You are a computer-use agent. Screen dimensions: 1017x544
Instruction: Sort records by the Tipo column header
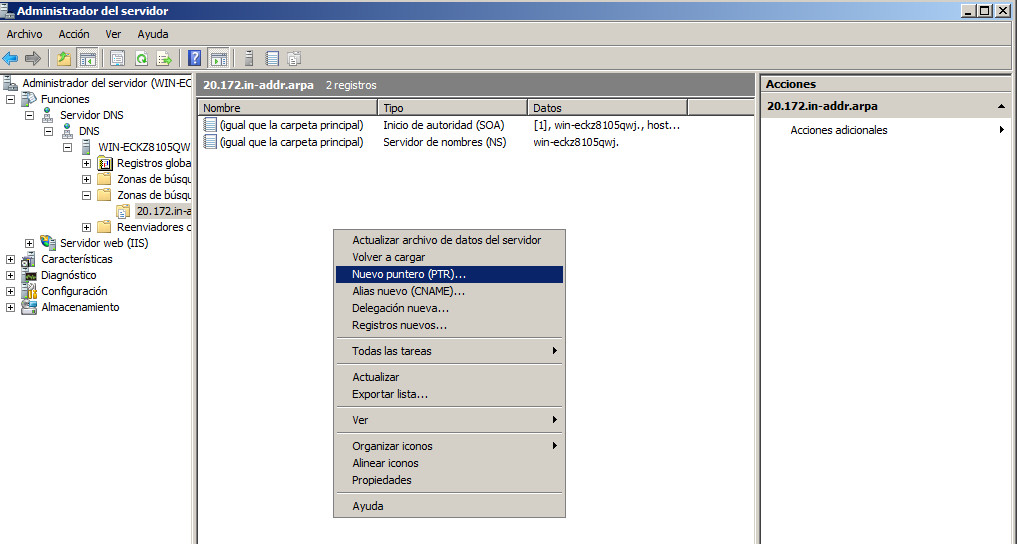[x=452, y=107]
